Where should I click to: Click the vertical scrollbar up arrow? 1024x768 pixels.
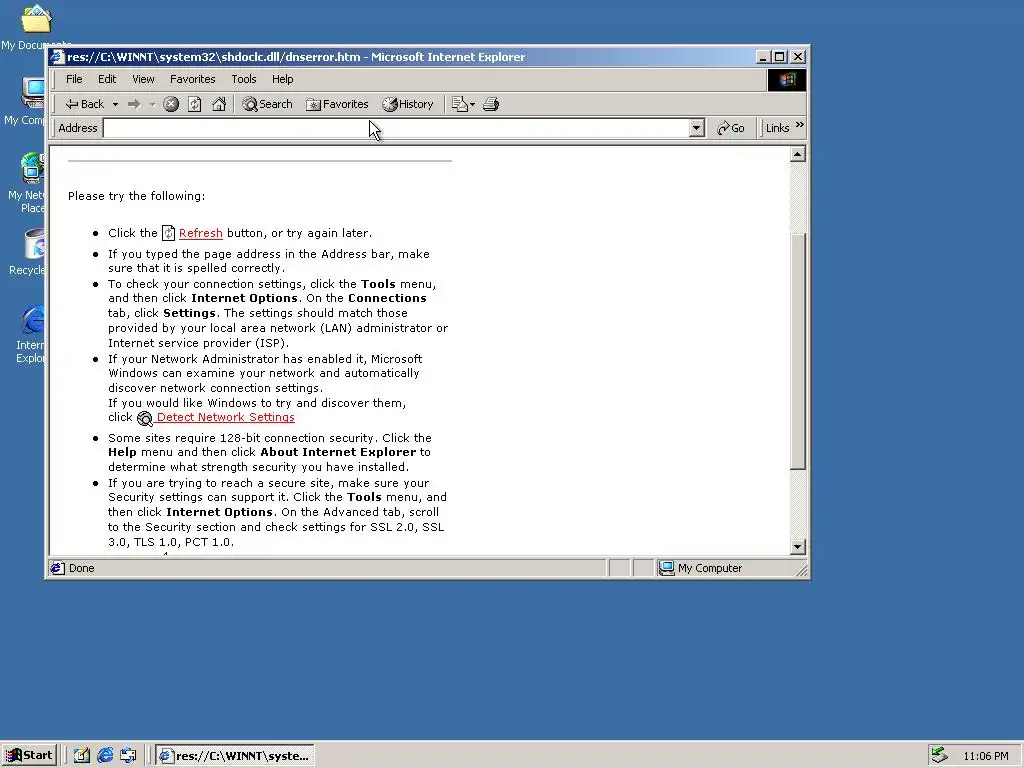(797, 154)
